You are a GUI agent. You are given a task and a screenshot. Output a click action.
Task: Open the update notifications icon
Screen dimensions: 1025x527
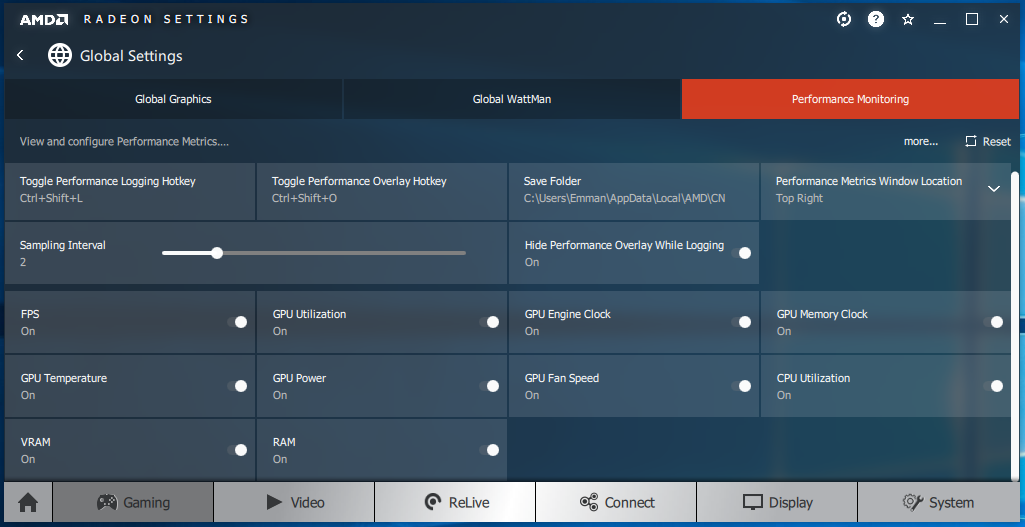pyautogui.click(x=844, y=19)
